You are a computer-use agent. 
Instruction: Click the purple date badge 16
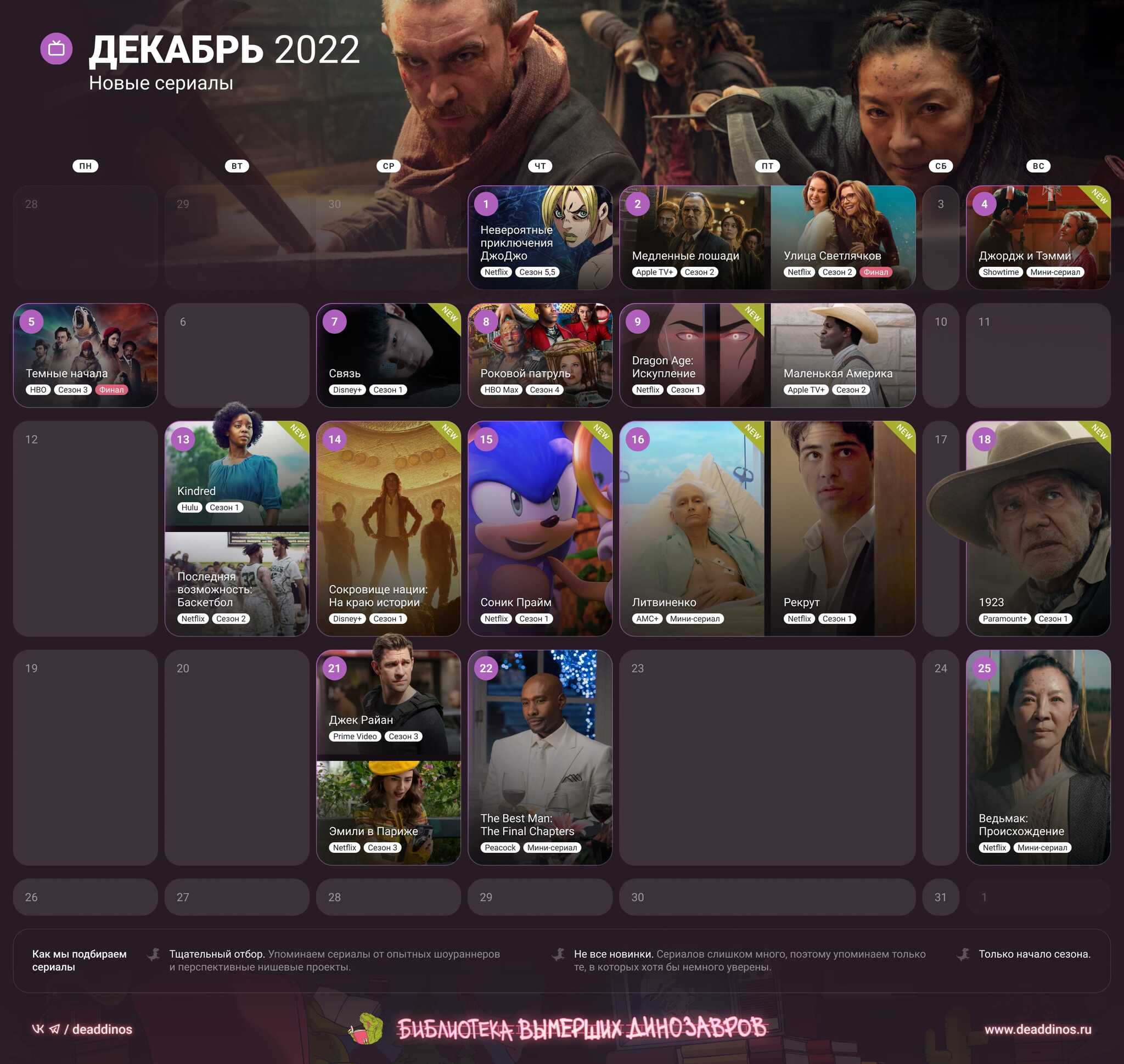click(x=637, y=439)
